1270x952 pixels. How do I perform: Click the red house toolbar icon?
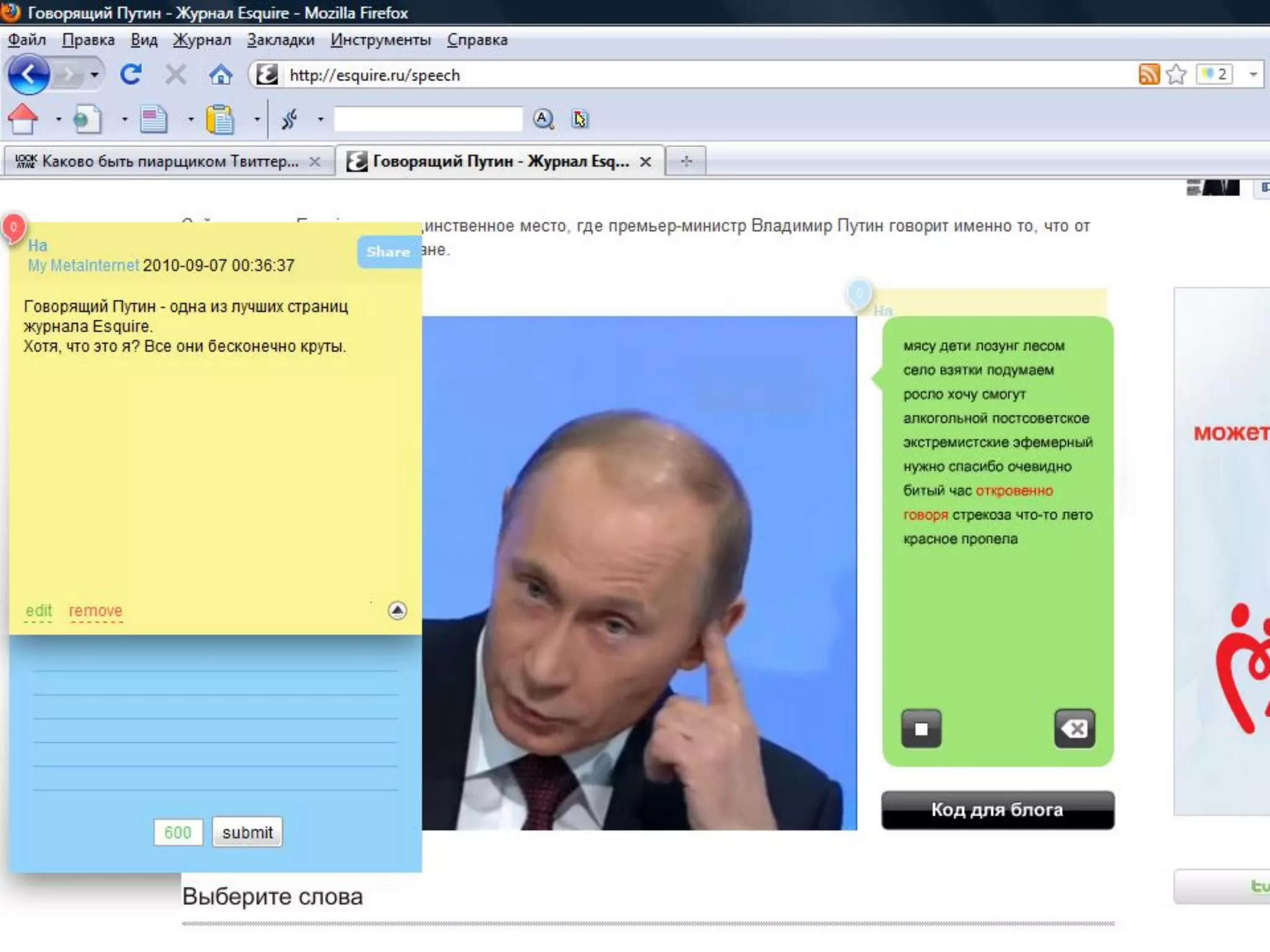click(23, 118)
